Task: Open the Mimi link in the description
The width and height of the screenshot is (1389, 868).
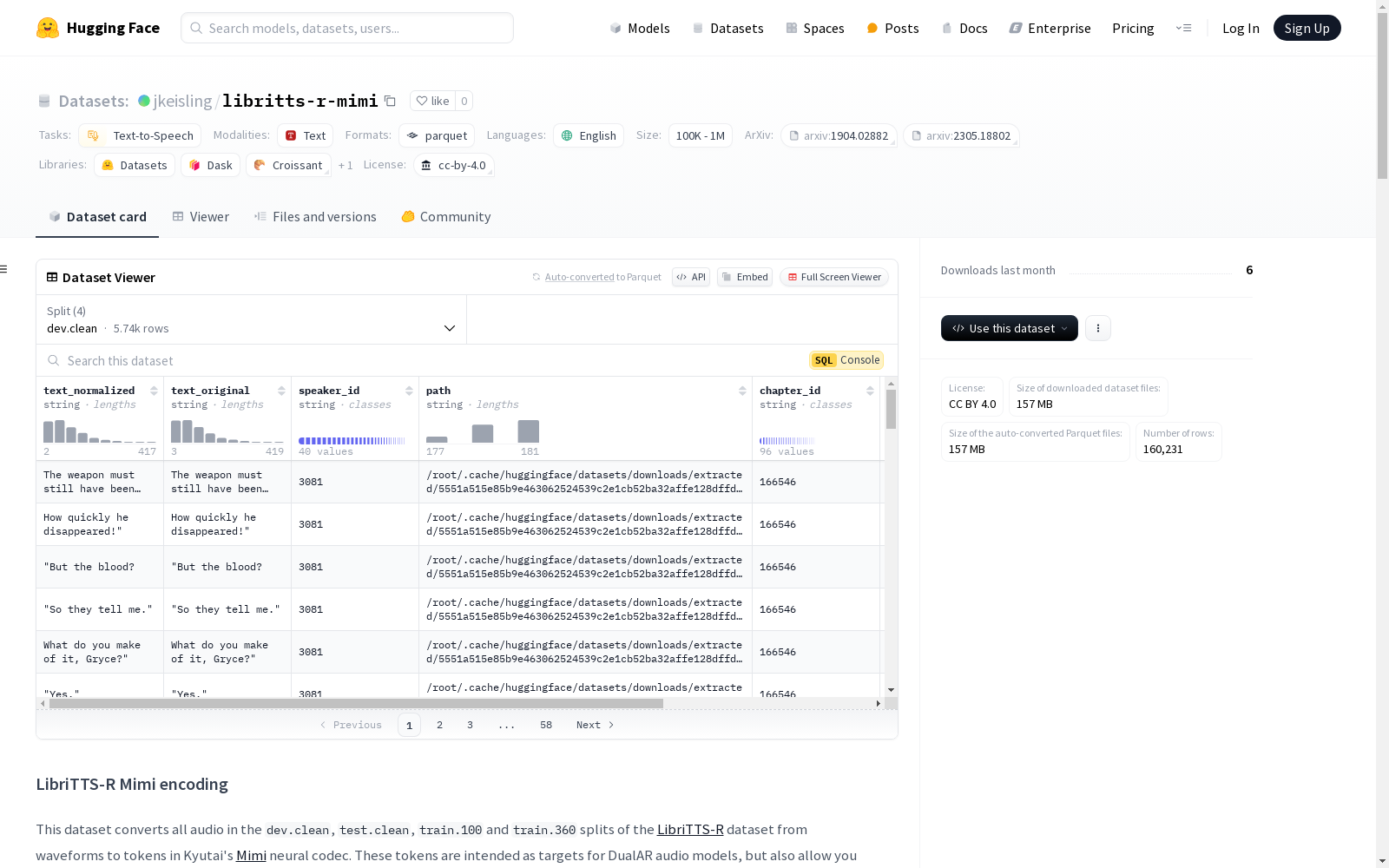Action: point(251,856)
